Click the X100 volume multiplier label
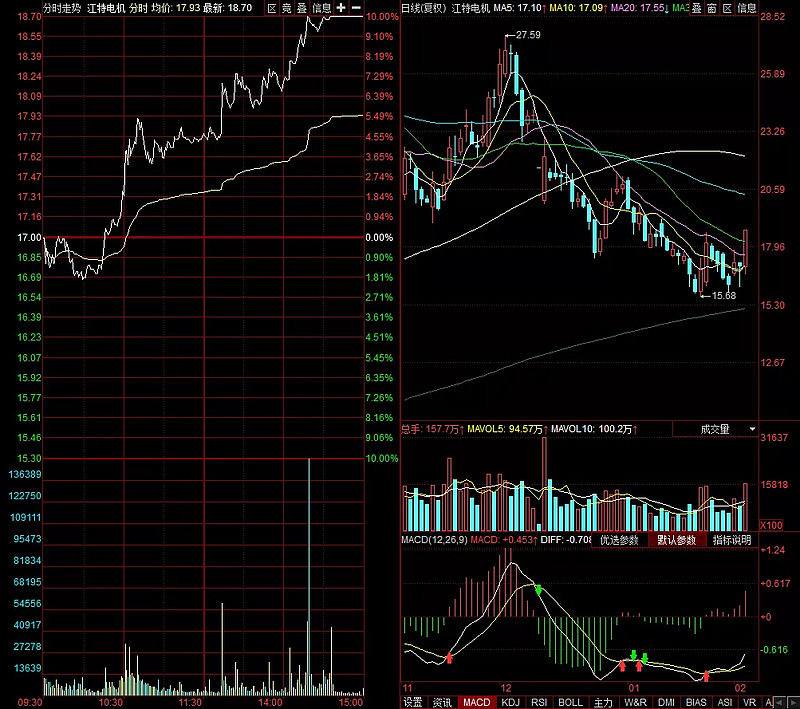Viewport: 800px width, 709px height. (x=771, y=525)
